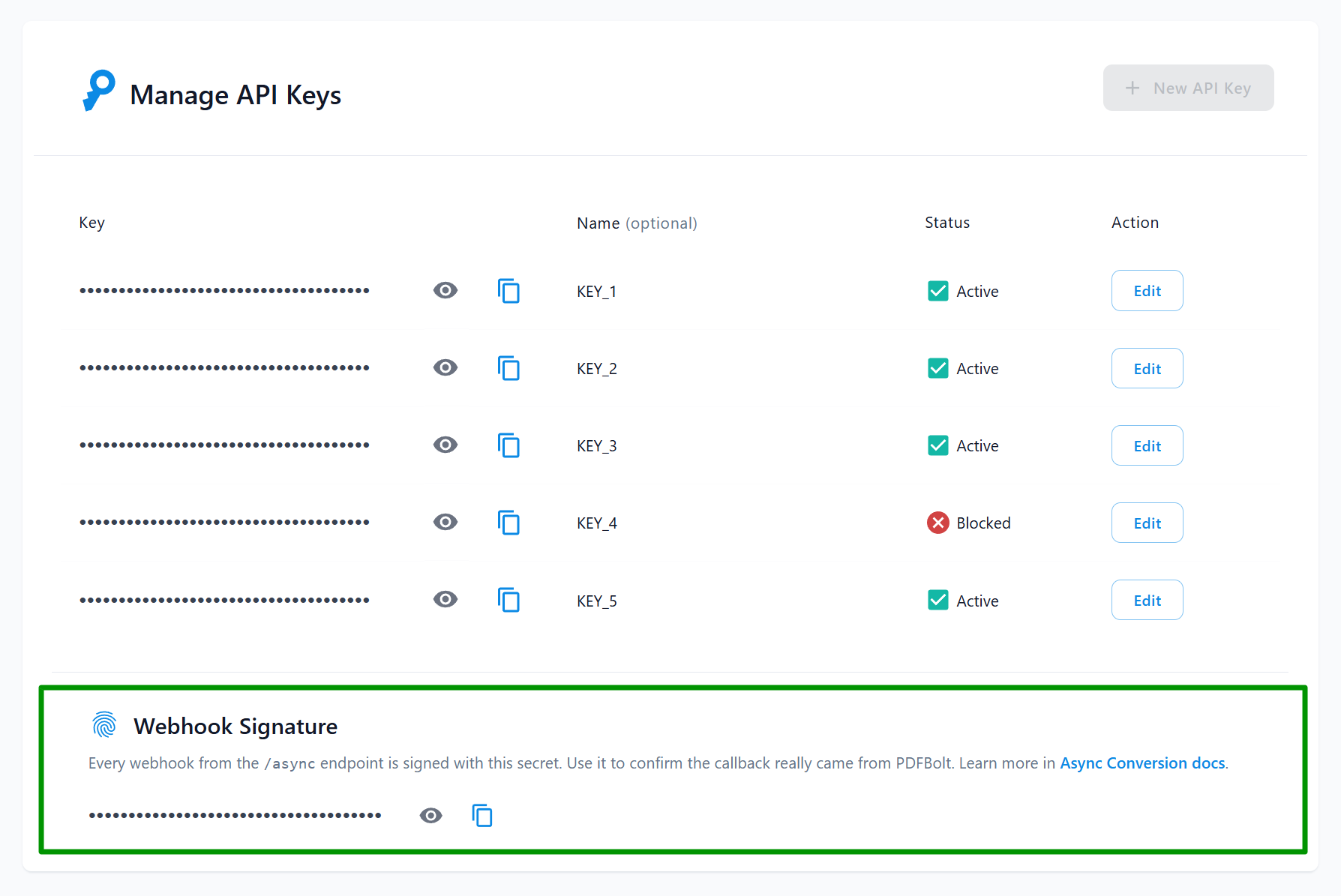Copy the blocked KEY_4
The width and height of the screenshot is (1341, 896).
pos(509,523)
